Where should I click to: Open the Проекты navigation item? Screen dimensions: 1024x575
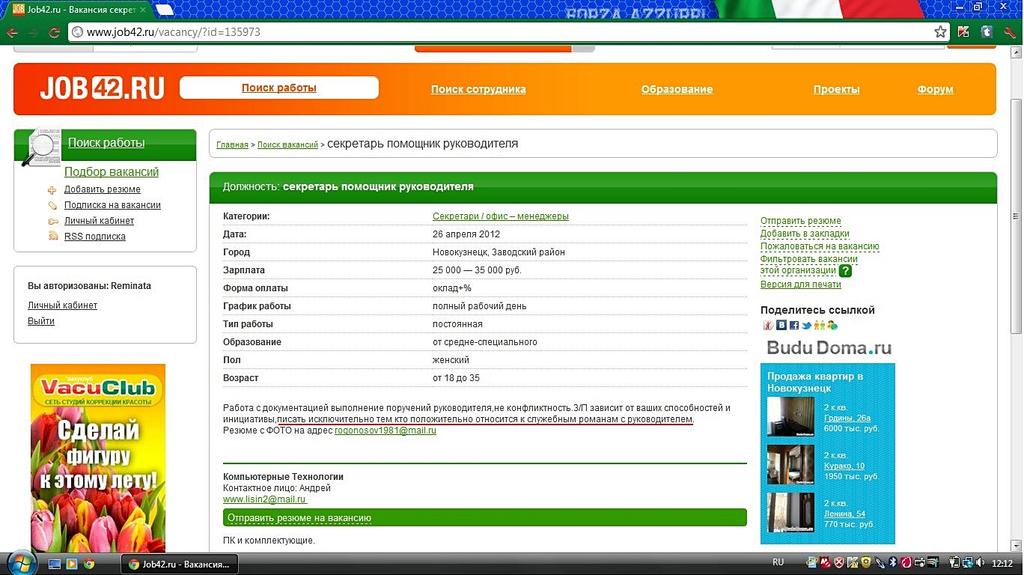click(x=836, y=89)
